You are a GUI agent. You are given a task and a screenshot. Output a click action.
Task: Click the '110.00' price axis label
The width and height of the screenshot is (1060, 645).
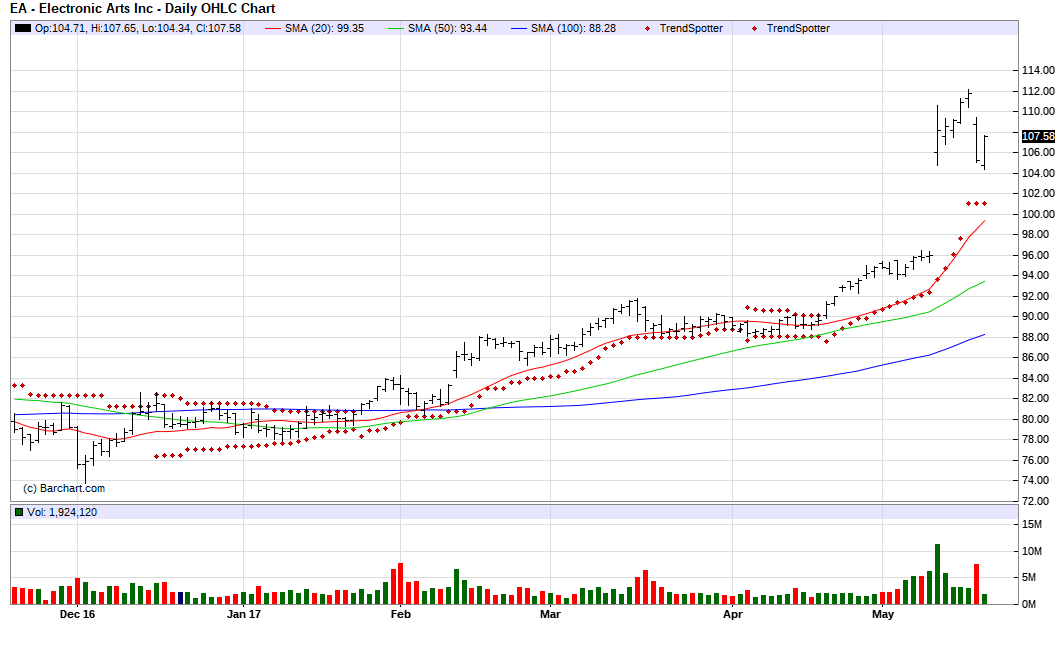tap(1038, 112)
